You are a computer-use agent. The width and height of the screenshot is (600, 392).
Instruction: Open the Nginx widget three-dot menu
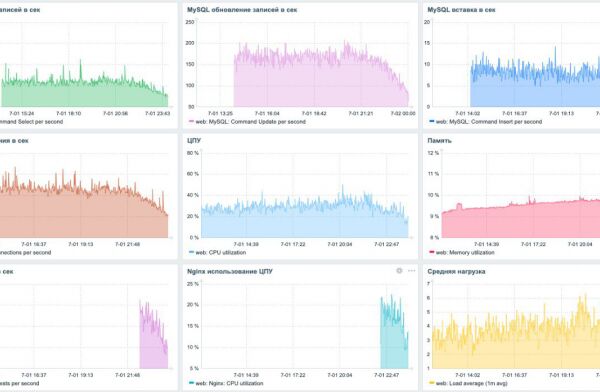pyautogui.click(x=411, y=271)
